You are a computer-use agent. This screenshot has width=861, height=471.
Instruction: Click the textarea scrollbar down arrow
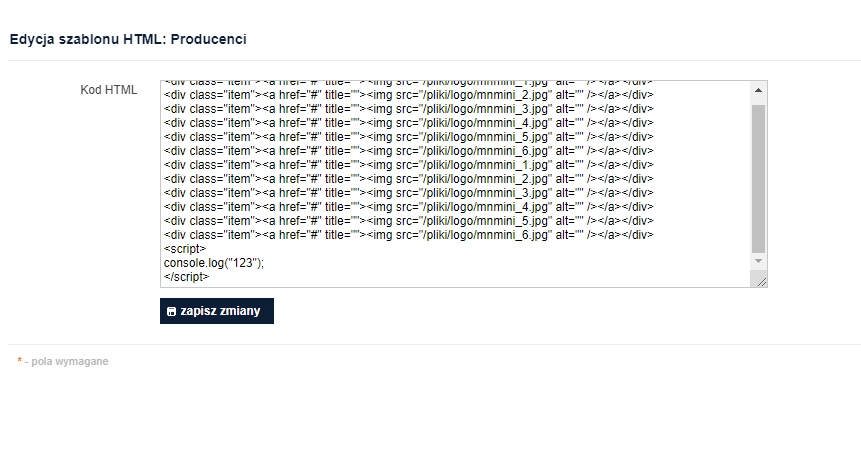[758, 261]
